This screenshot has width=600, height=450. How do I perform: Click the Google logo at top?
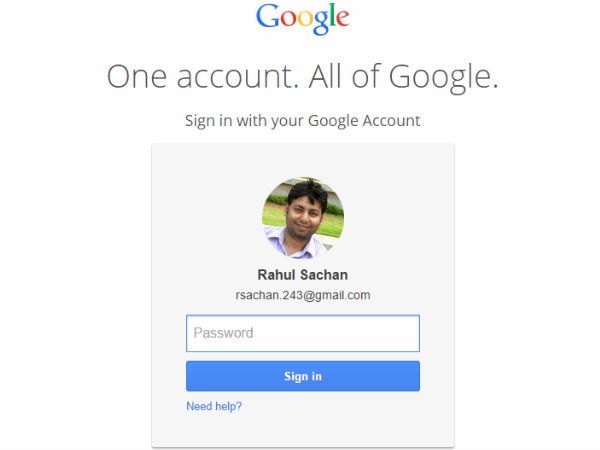(x=302, y=18)
